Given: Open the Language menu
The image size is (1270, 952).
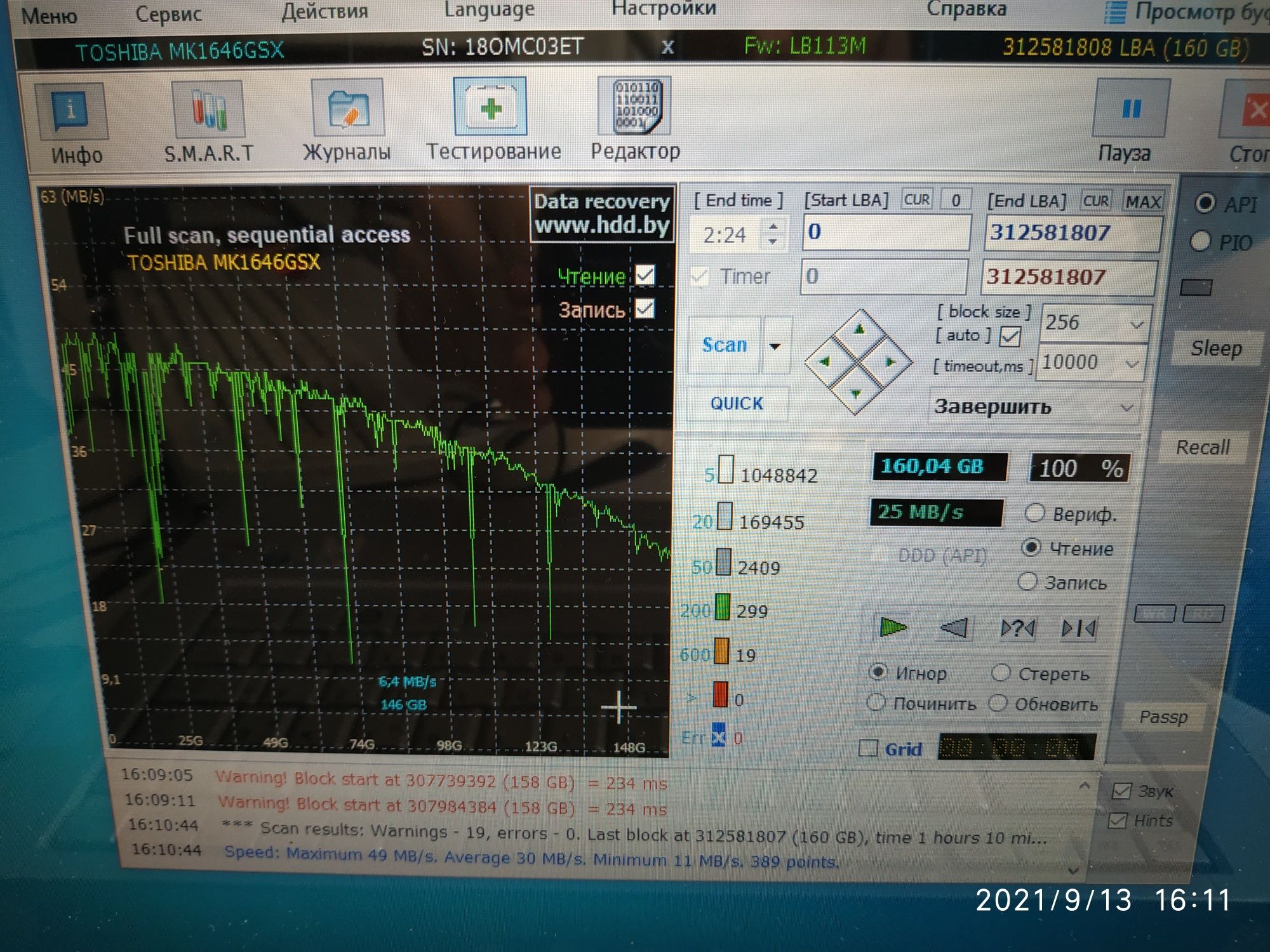Looking at the screenshot, I should coord(489,10).
